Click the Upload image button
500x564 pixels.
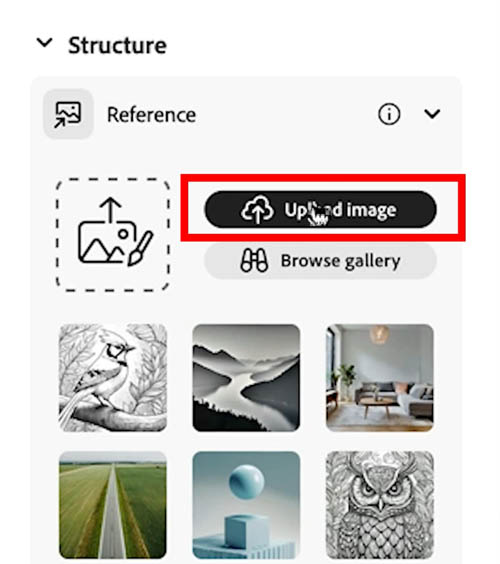321,209
